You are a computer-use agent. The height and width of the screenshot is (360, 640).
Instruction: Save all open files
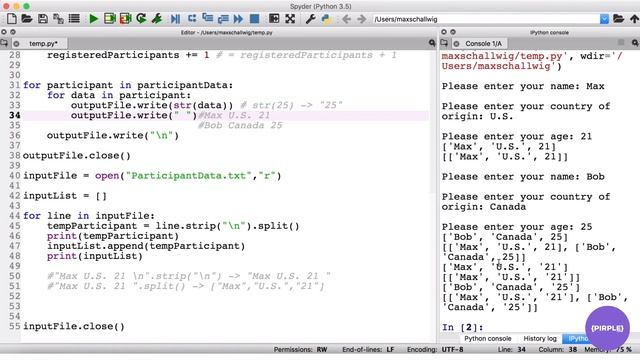point(58,19)
